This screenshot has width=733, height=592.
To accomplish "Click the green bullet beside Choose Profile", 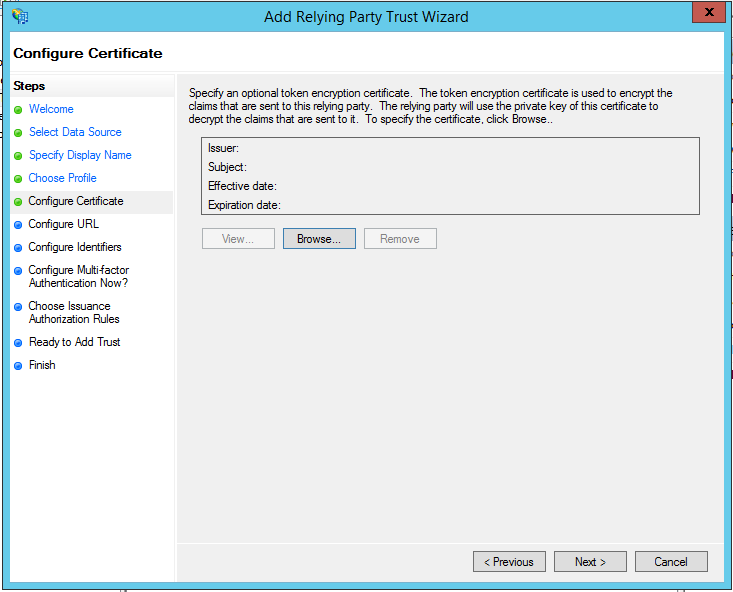I will click(18, 178).
